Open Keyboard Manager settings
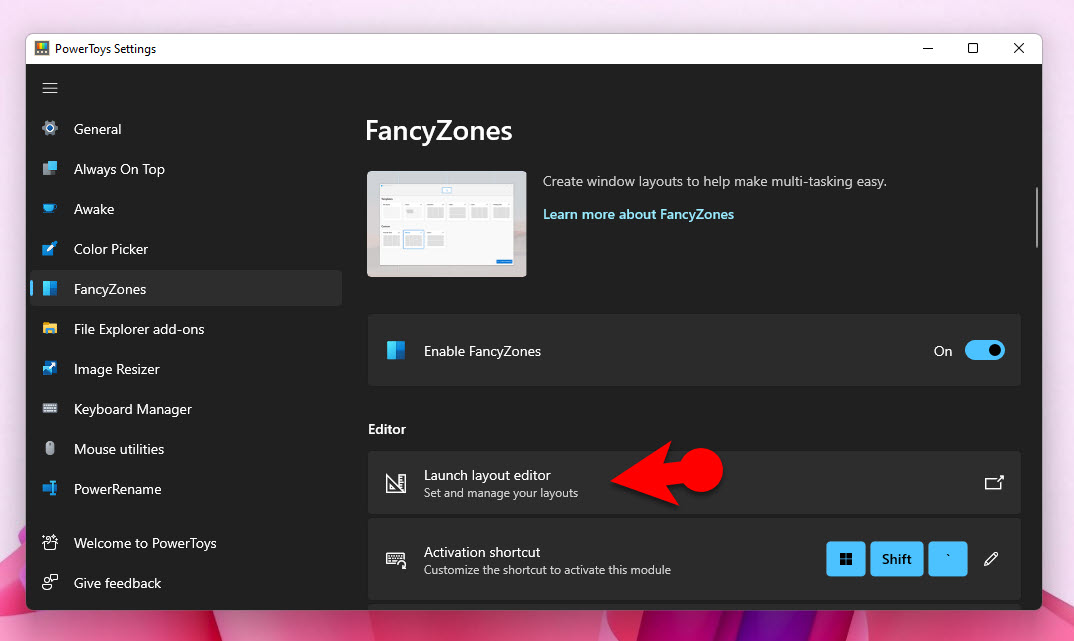 click(x=186, y=409)
